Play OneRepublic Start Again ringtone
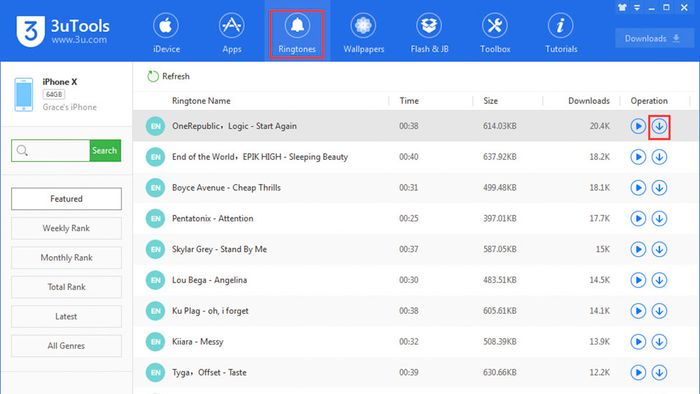This screenshot has width=700, height=394. coord(638,126)
